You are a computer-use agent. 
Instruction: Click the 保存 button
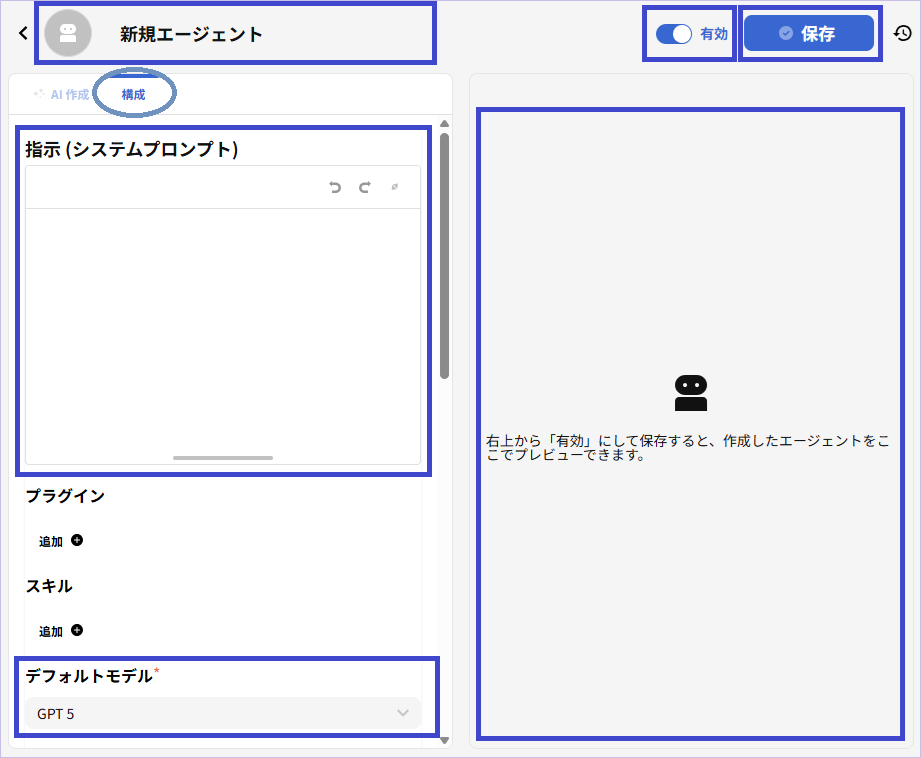coord(809,32)
